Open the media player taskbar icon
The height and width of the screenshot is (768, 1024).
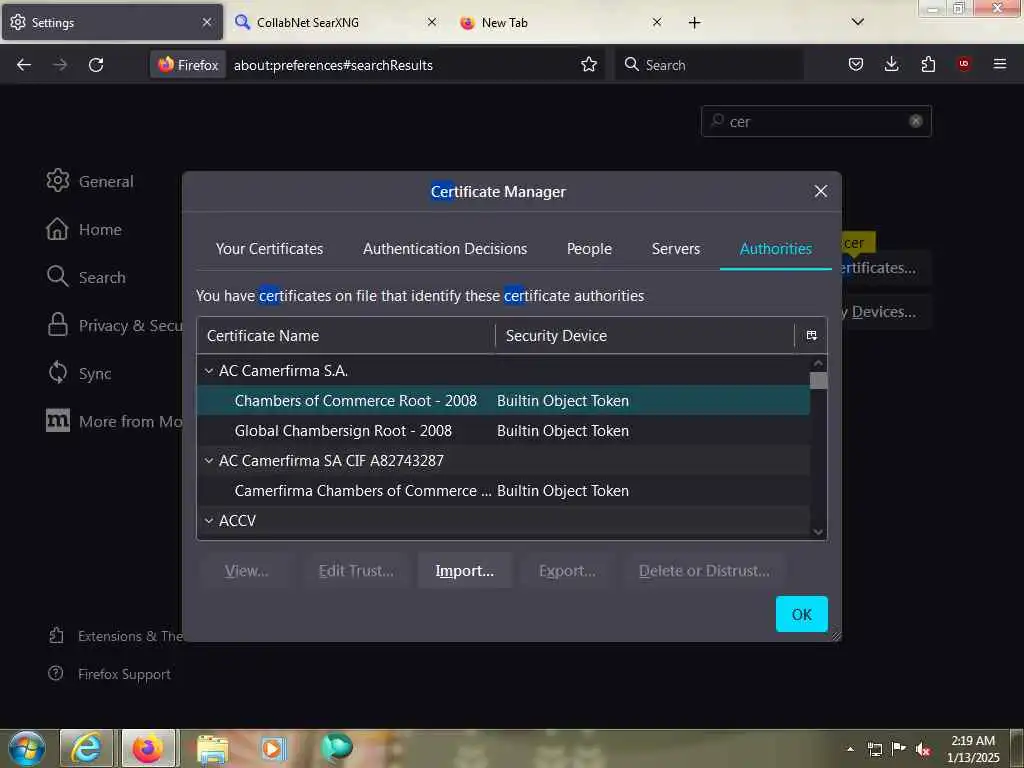coord(272,748)
